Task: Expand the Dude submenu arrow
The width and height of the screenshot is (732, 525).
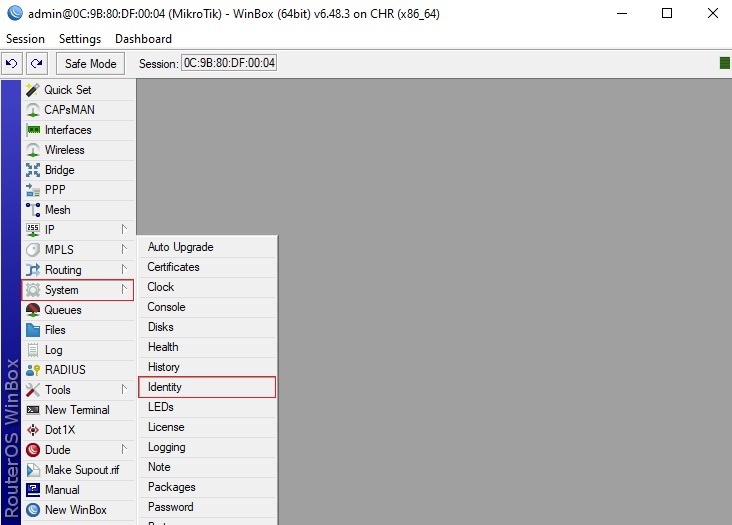Action: click(x=124, y=449)
